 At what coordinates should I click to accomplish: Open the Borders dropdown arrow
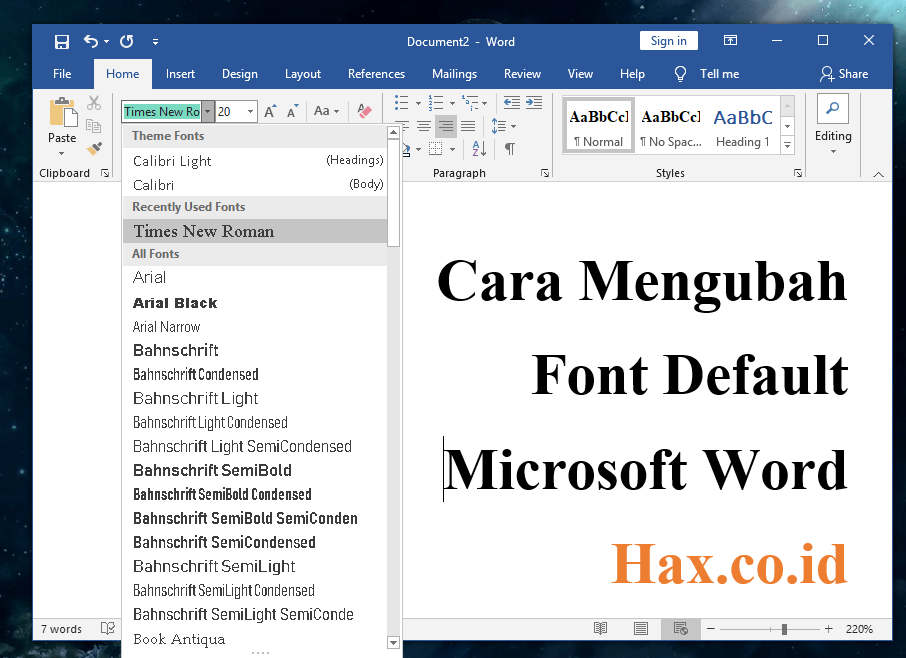point(452,149)
